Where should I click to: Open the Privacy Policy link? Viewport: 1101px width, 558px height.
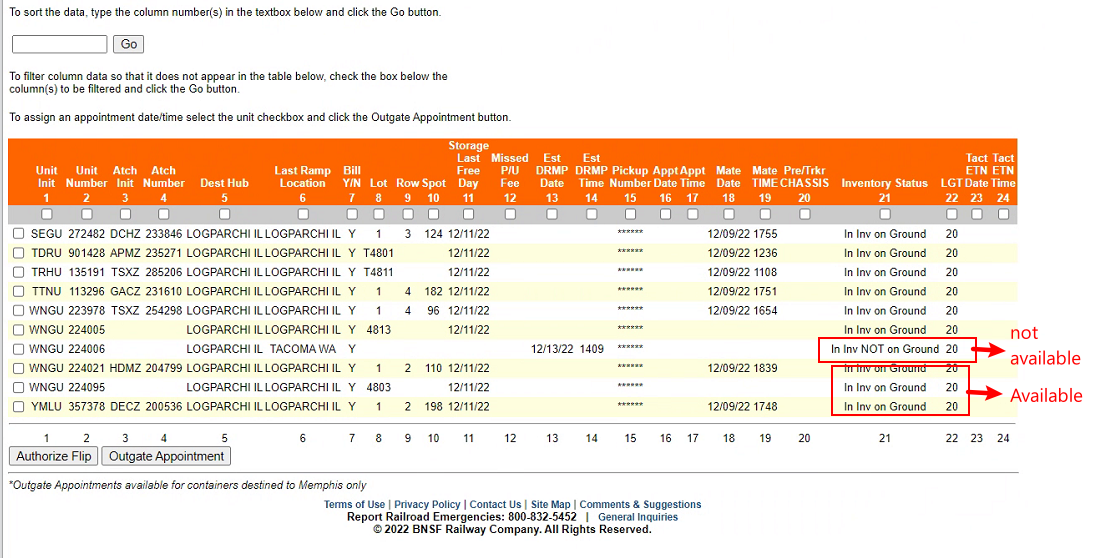427,505
